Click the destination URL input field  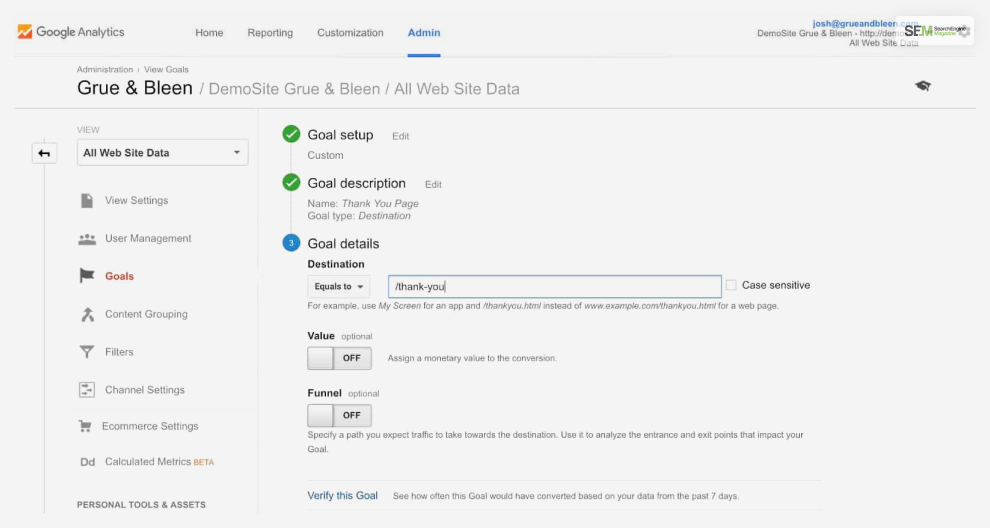point(554,287)
